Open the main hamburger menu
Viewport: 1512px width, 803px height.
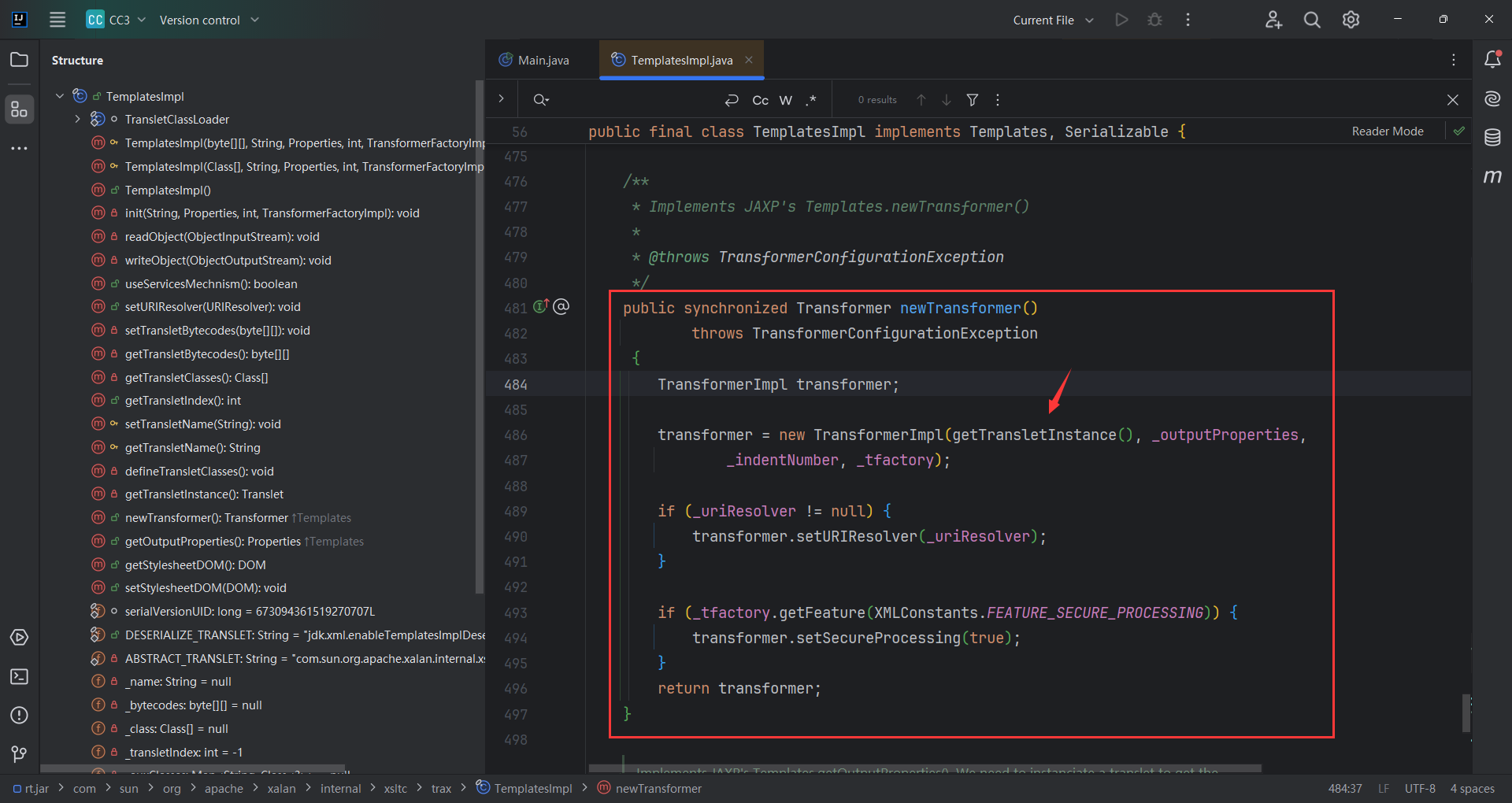pos(57,20)
